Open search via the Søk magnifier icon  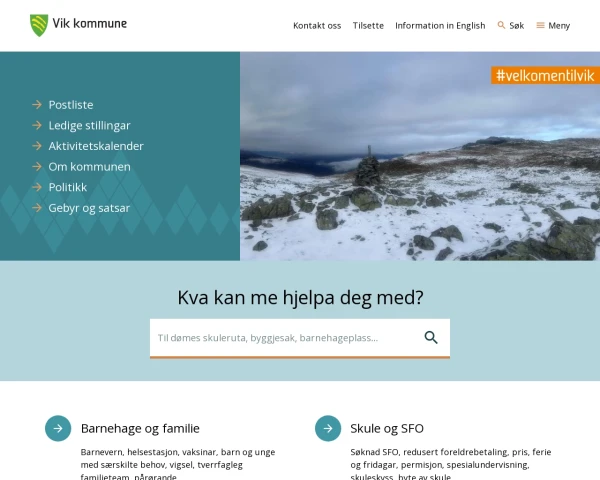click(501, 25)
